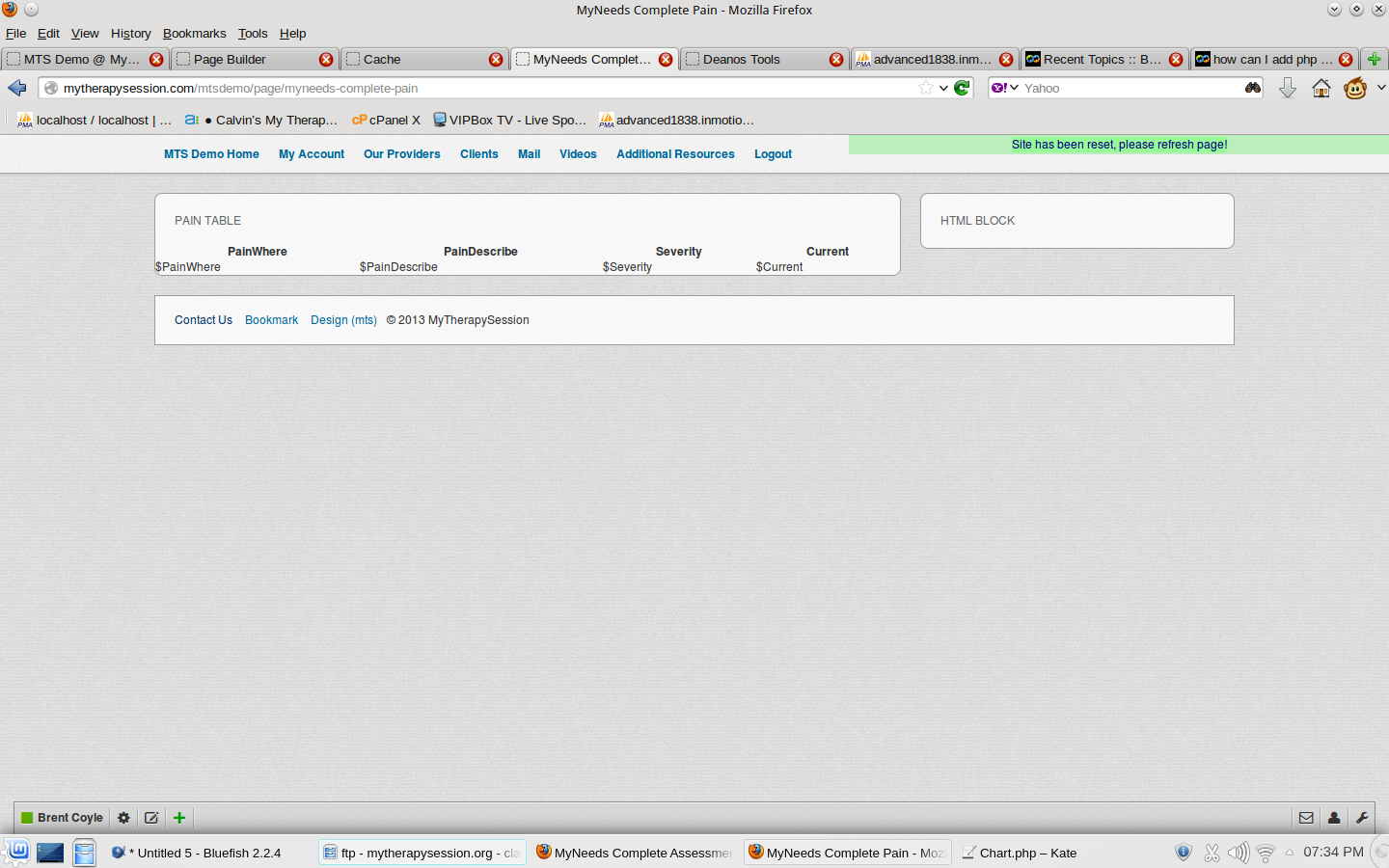Open the Firefox home page icon
Screen dimensions: 1389x868
[x=1321, y=89]
